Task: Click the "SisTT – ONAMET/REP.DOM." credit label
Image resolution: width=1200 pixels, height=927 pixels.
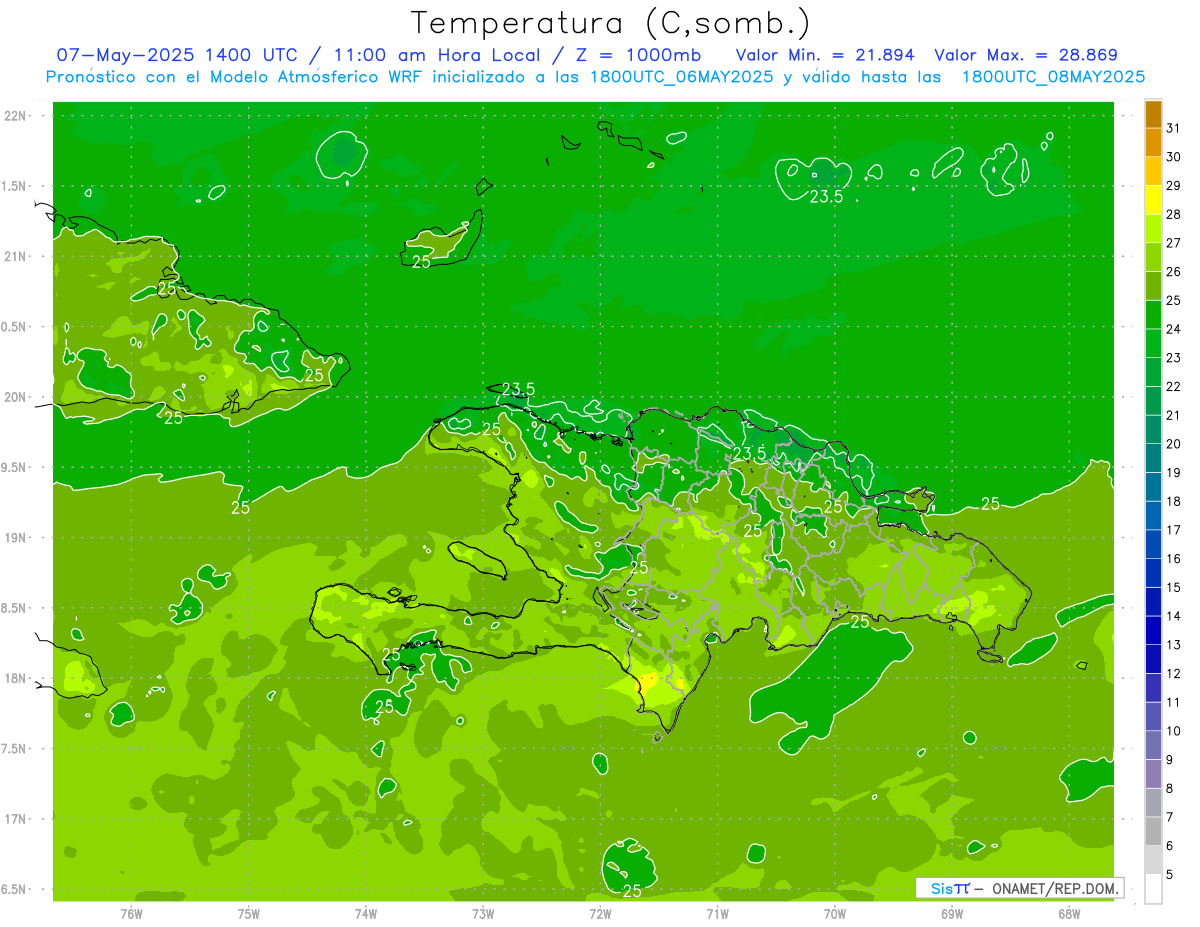Action: pos(1020,888)
